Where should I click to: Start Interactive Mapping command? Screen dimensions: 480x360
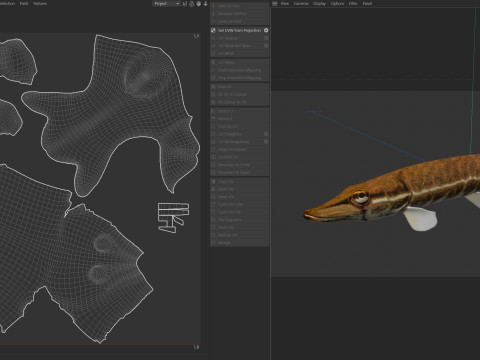pos(239,70)
